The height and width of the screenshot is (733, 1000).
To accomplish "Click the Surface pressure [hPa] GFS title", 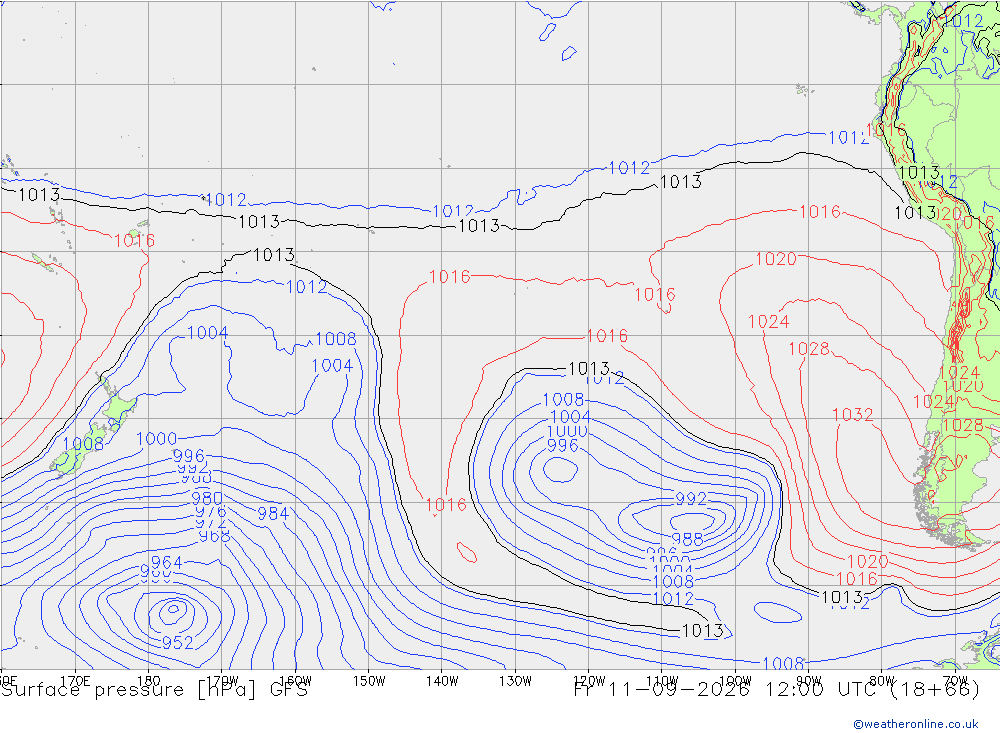I will tap(154, 690).
